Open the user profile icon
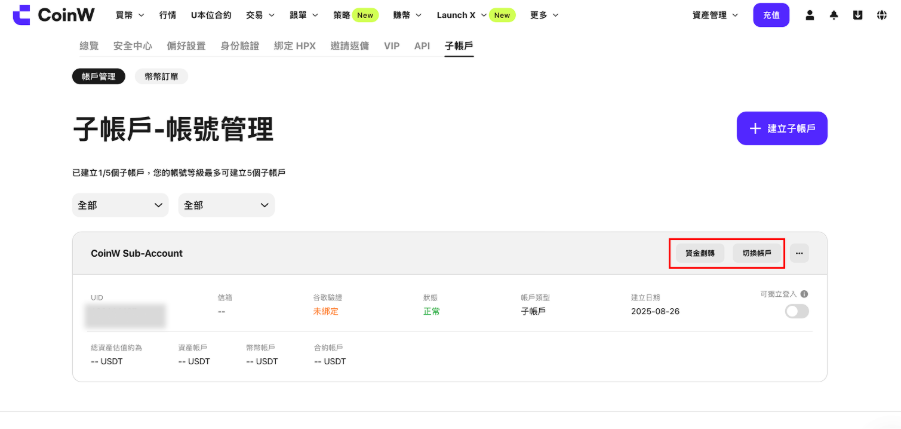 pyautogui.click(x=810, y=16)
